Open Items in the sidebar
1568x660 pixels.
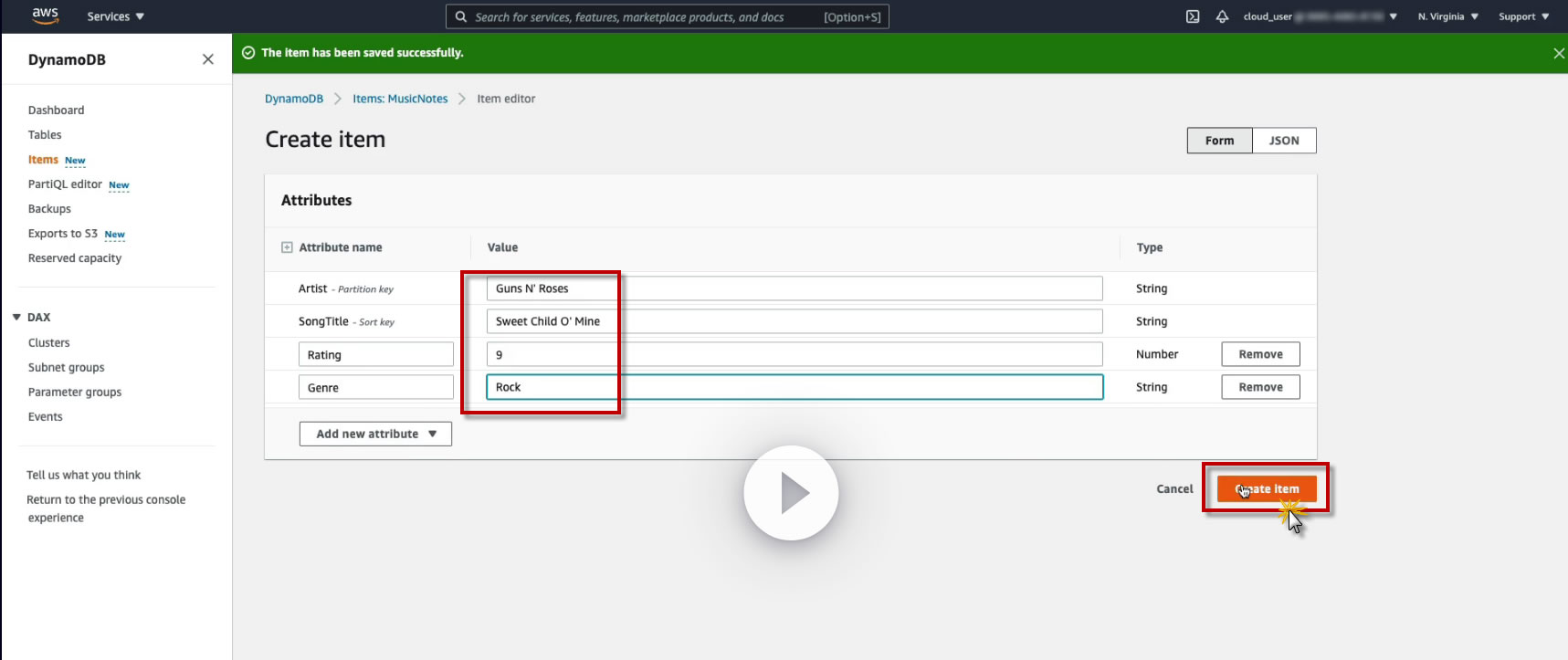coord(43,160)
